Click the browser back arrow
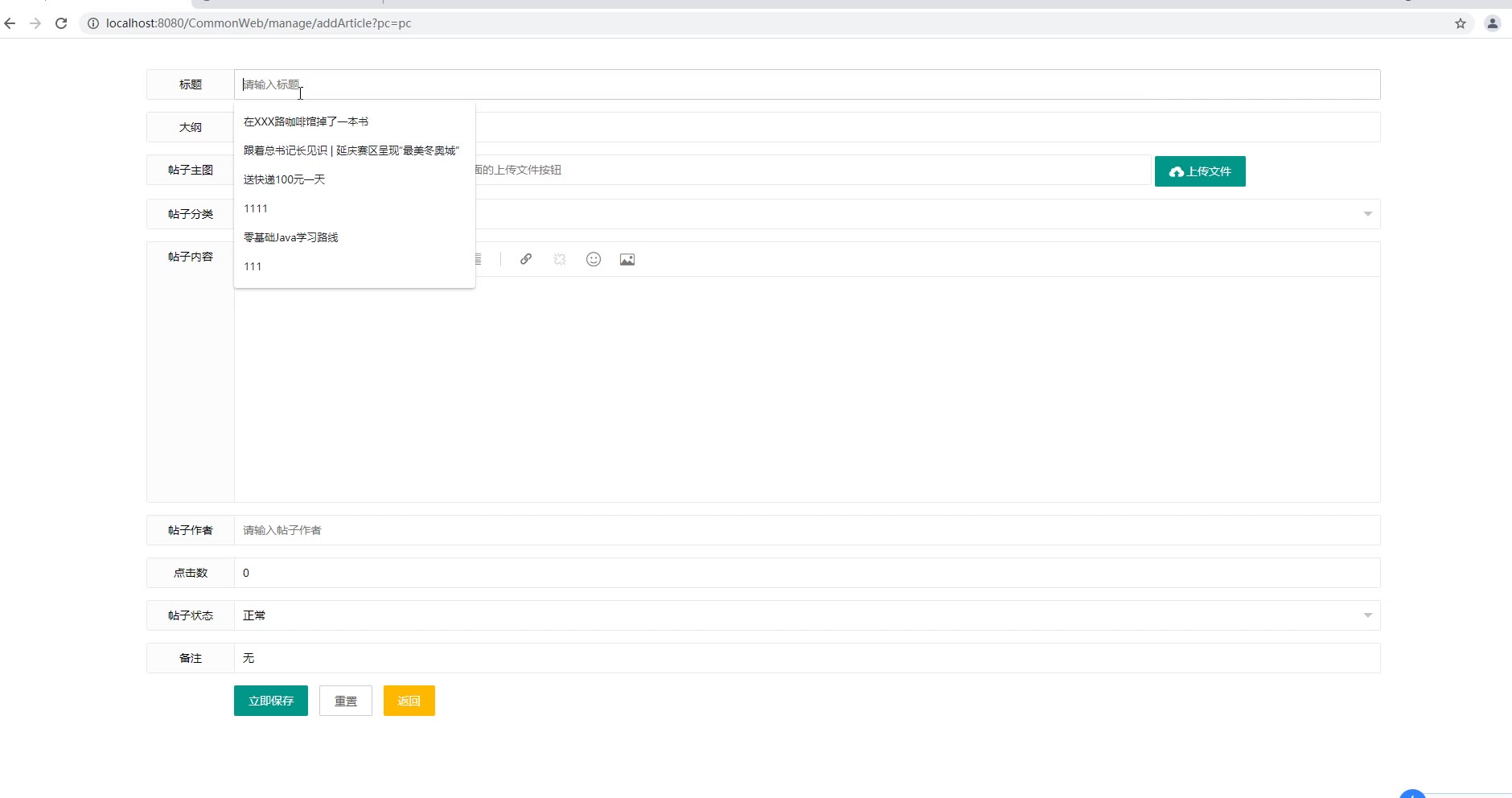This screenshot has width=1512, height=798. (10, 23)
